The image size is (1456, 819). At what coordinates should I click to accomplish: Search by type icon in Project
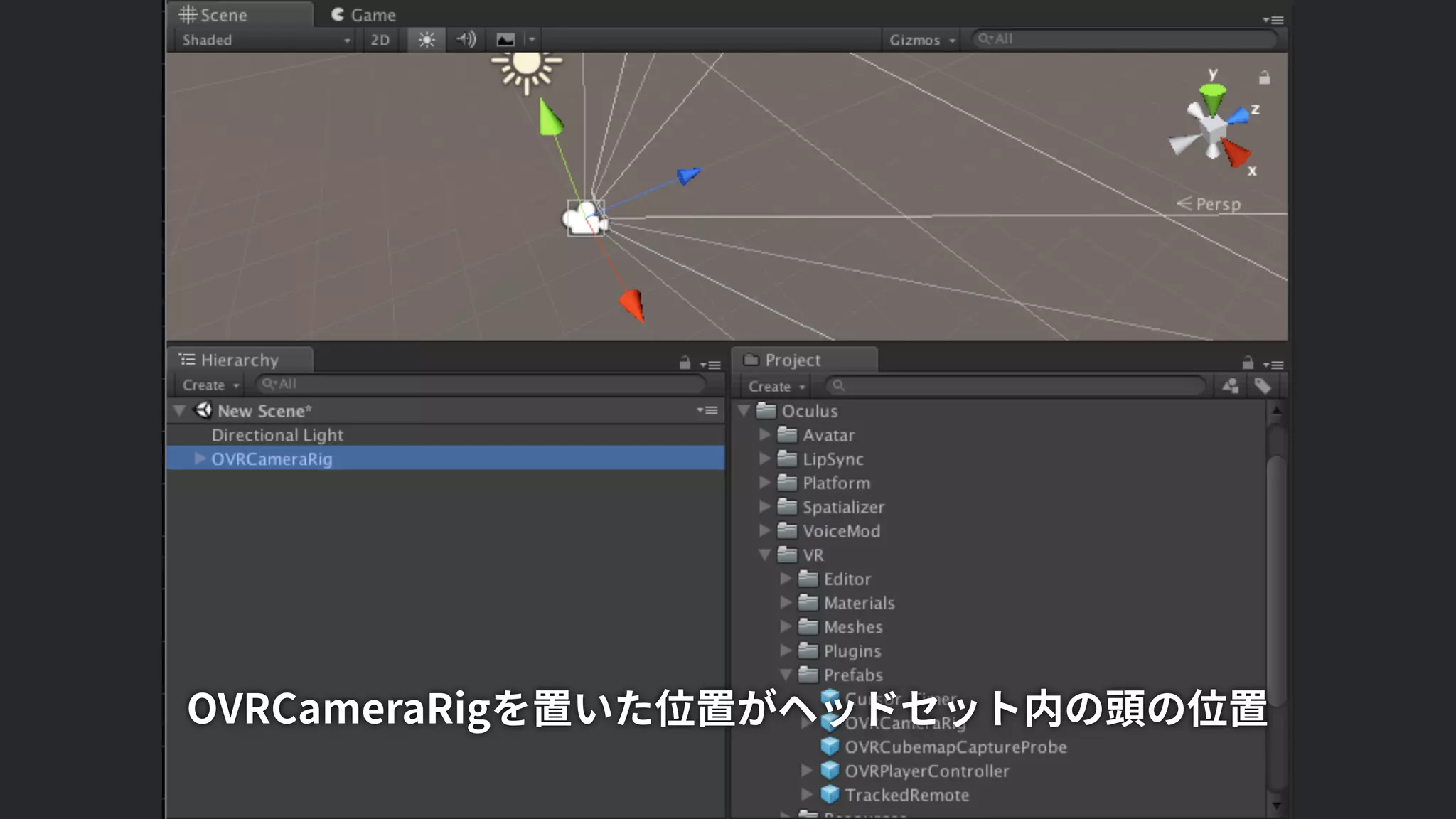(x=1231, y=386)
